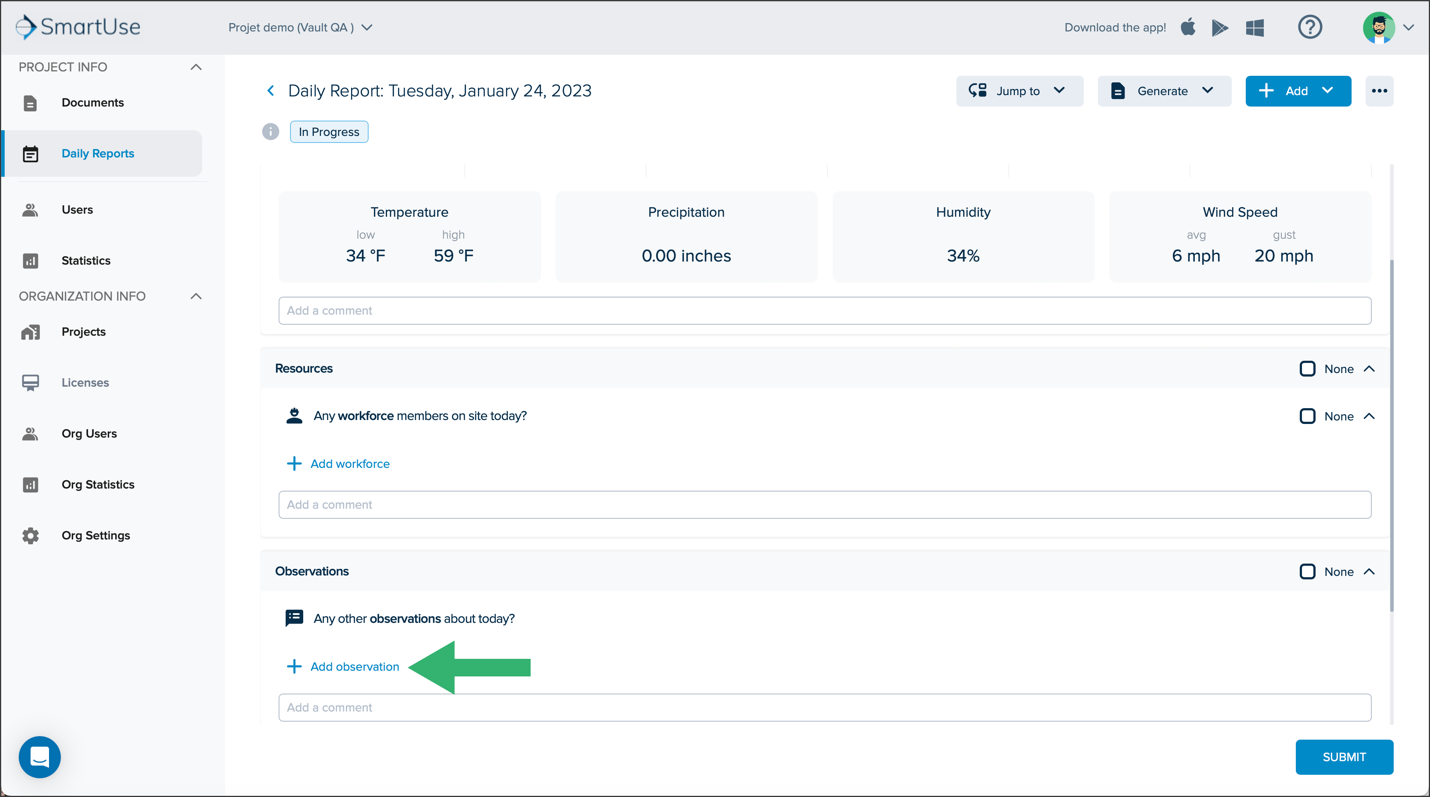Check the None box for workforce question
1430x797 pixels.
[x=1307, y=416]
